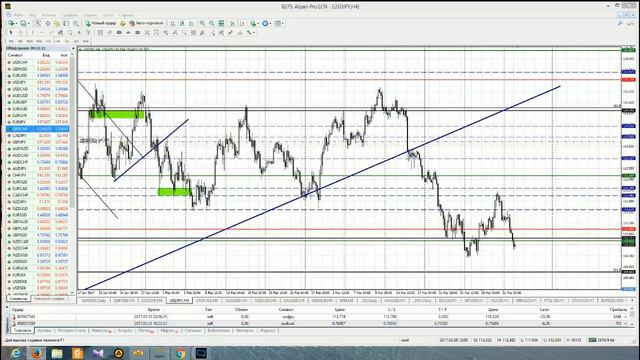This screenshot has height=360, width=640.
Task: Select USDJPY in Market Watch
Action: click(x=38, y=82)
